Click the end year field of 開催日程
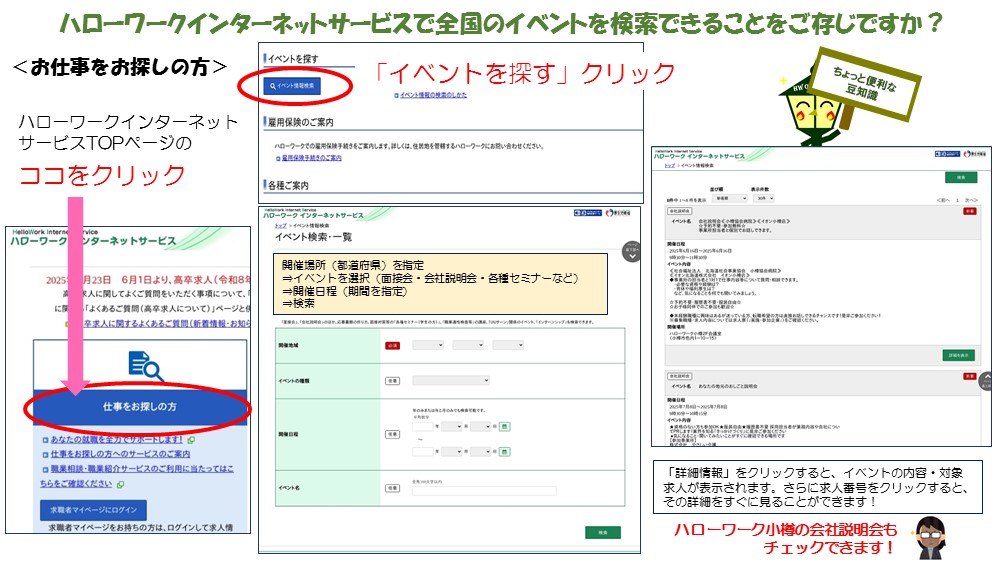Viewport: 1004px width, 565px height. 423,452
